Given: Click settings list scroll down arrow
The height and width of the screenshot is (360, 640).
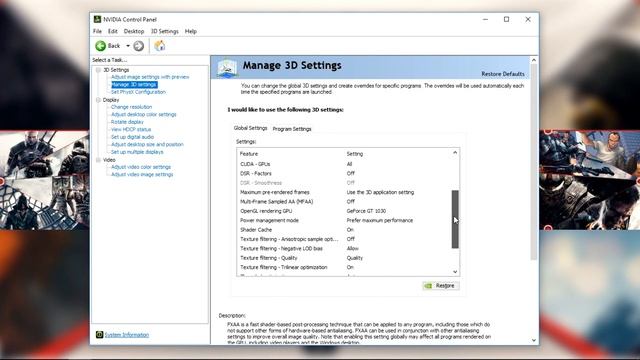Looking at the screenshot, I should 455,272.
